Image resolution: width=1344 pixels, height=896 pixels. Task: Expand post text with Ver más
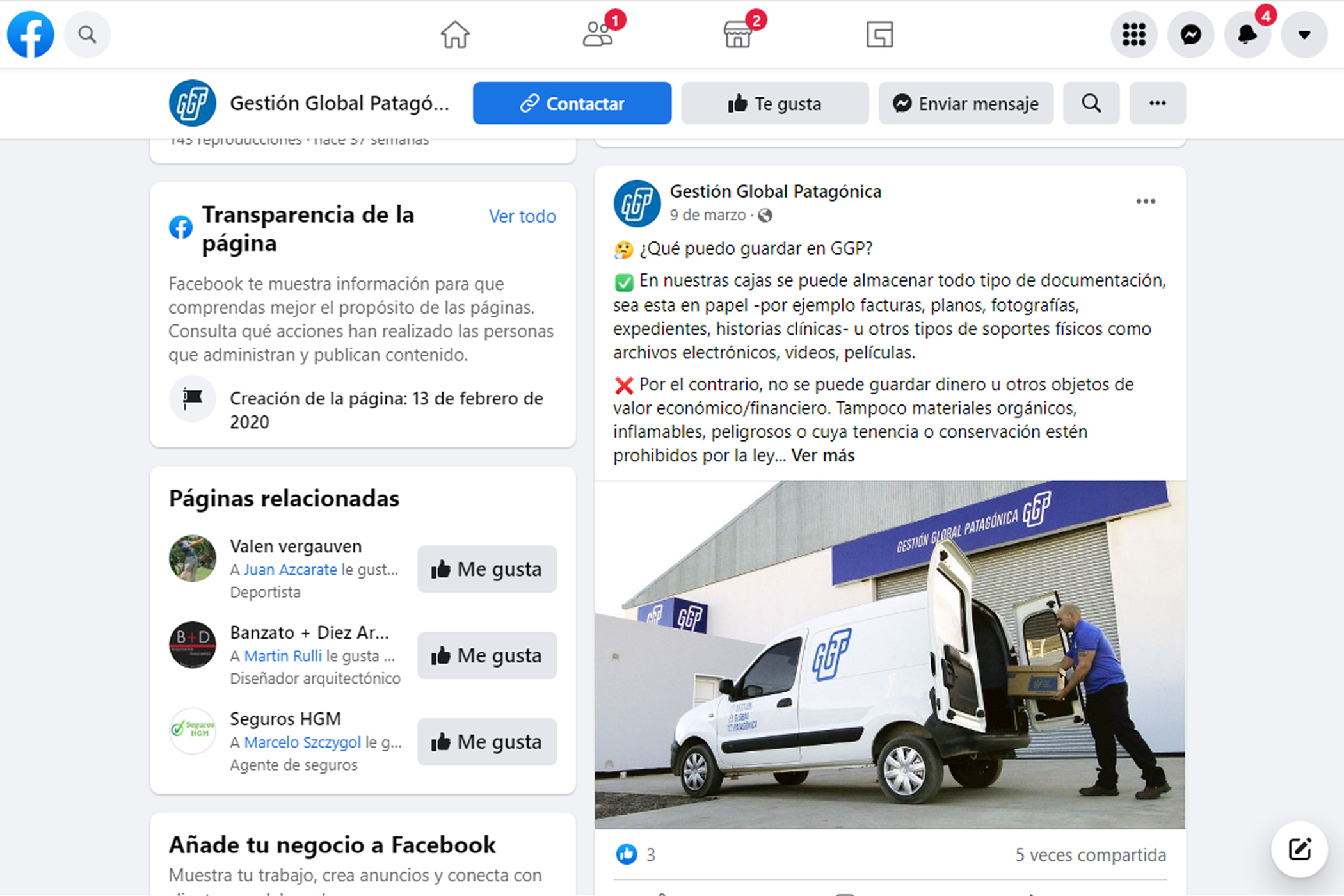tap(822, 456)
